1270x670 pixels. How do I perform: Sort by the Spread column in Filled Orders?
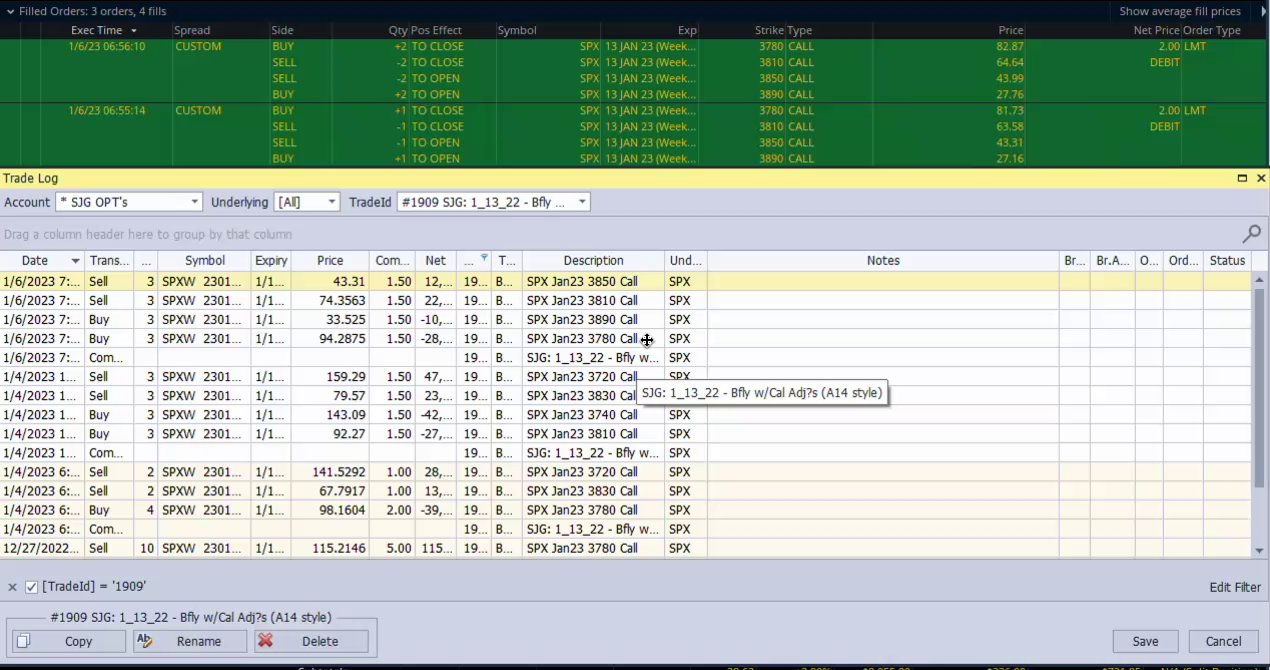(193, 30)
